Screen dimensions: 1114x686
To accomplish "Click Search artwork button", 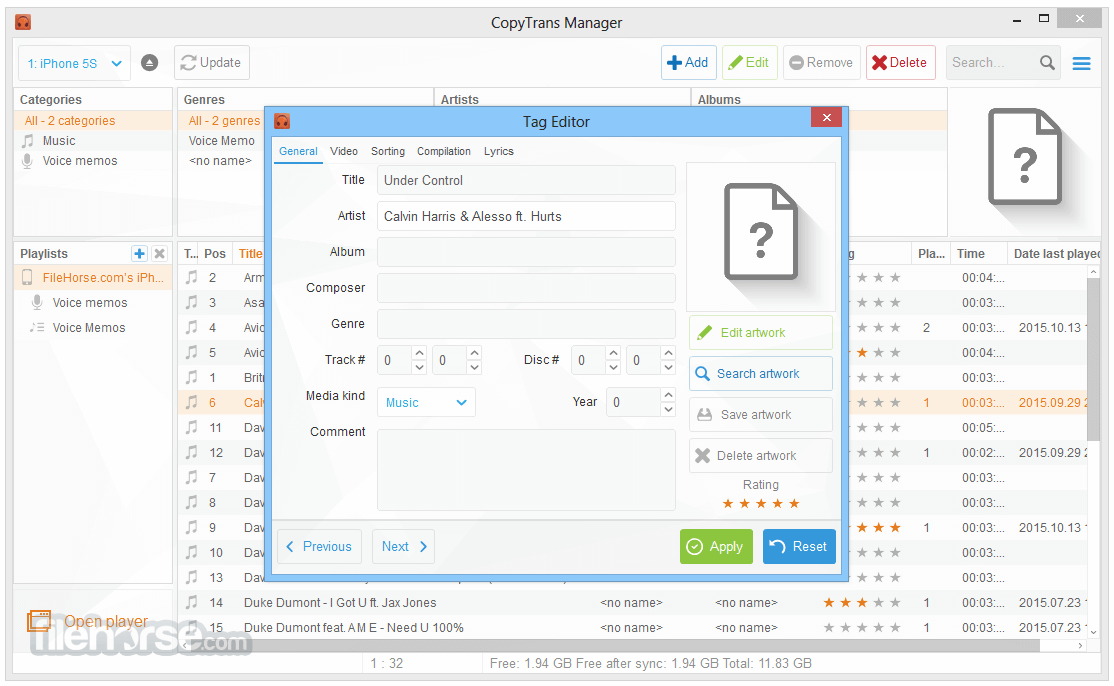I will [761, 374].
